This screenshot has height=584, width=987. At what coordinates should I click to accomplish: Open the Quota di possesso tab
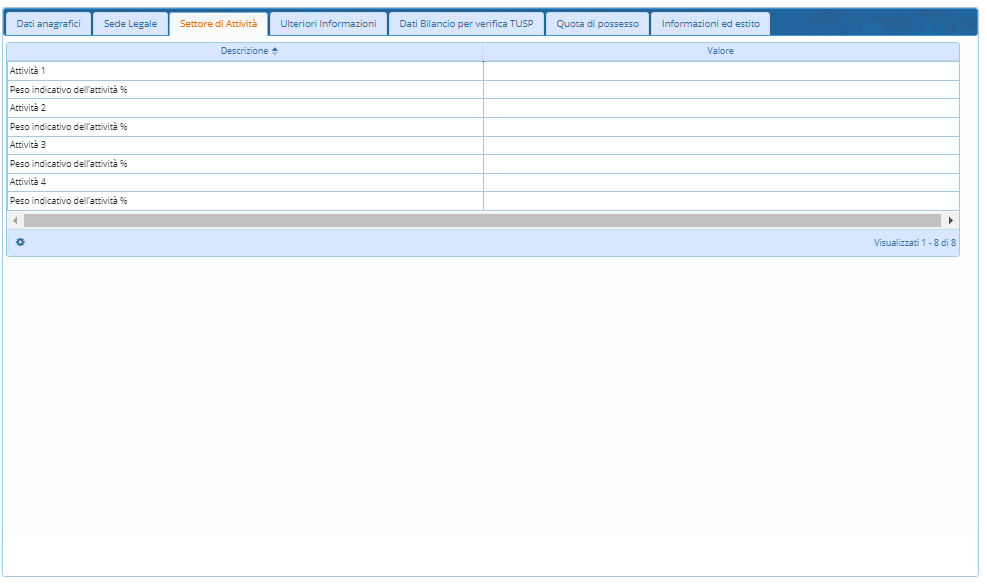click(598, 24)
